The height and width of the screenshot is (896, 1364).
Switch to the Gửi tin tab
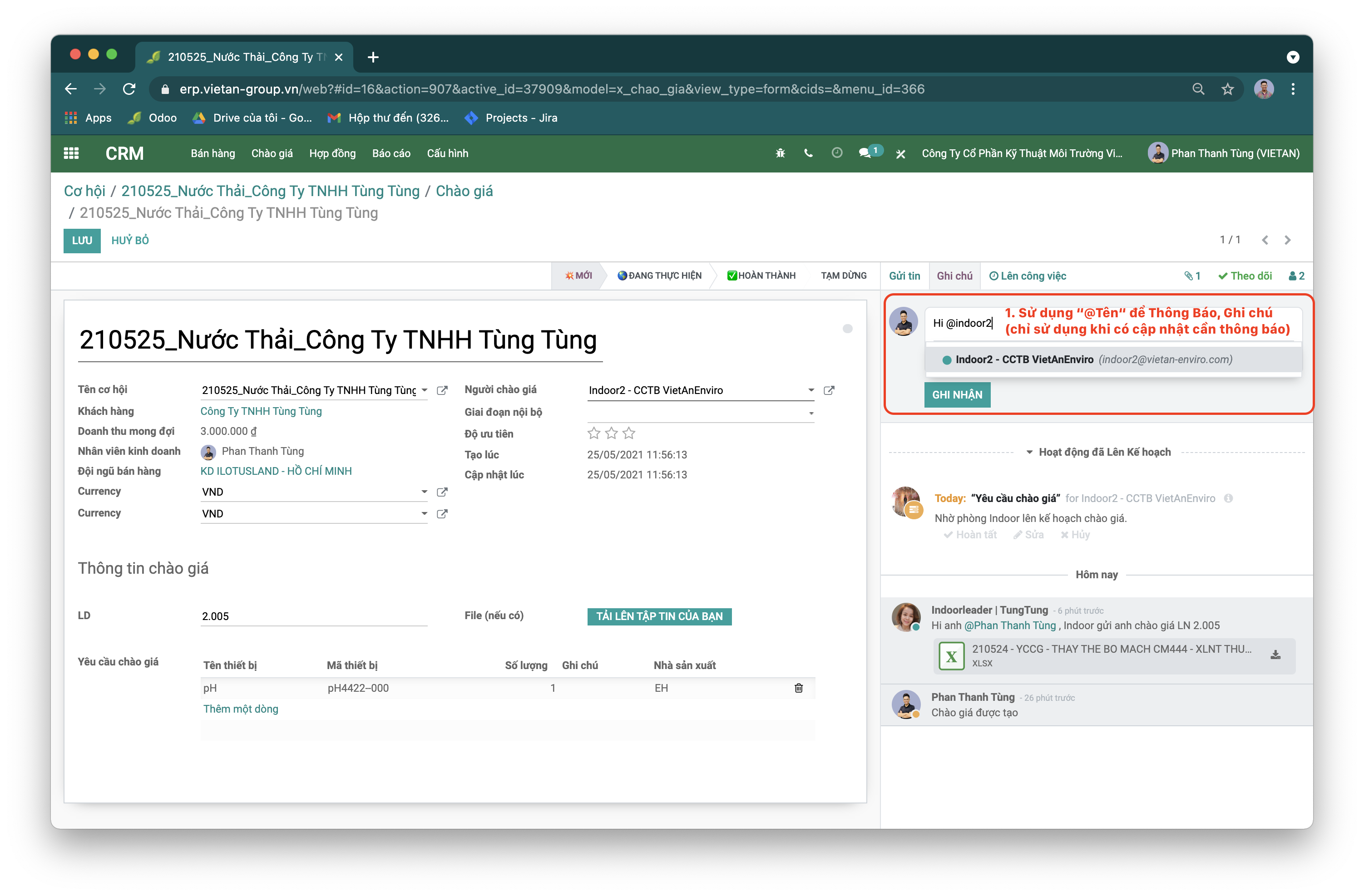[x=904, y=276]
